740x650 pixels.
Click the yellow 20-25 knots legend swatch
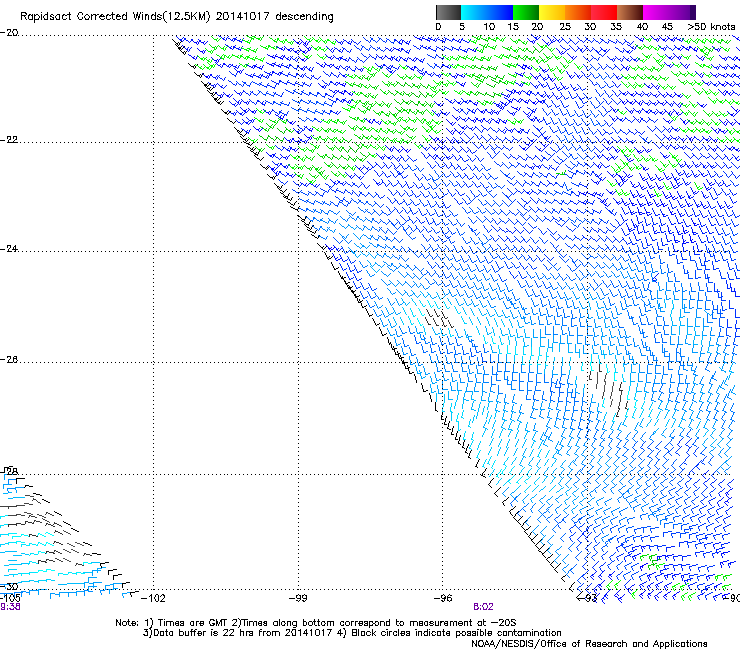click(x=552, y=12)
